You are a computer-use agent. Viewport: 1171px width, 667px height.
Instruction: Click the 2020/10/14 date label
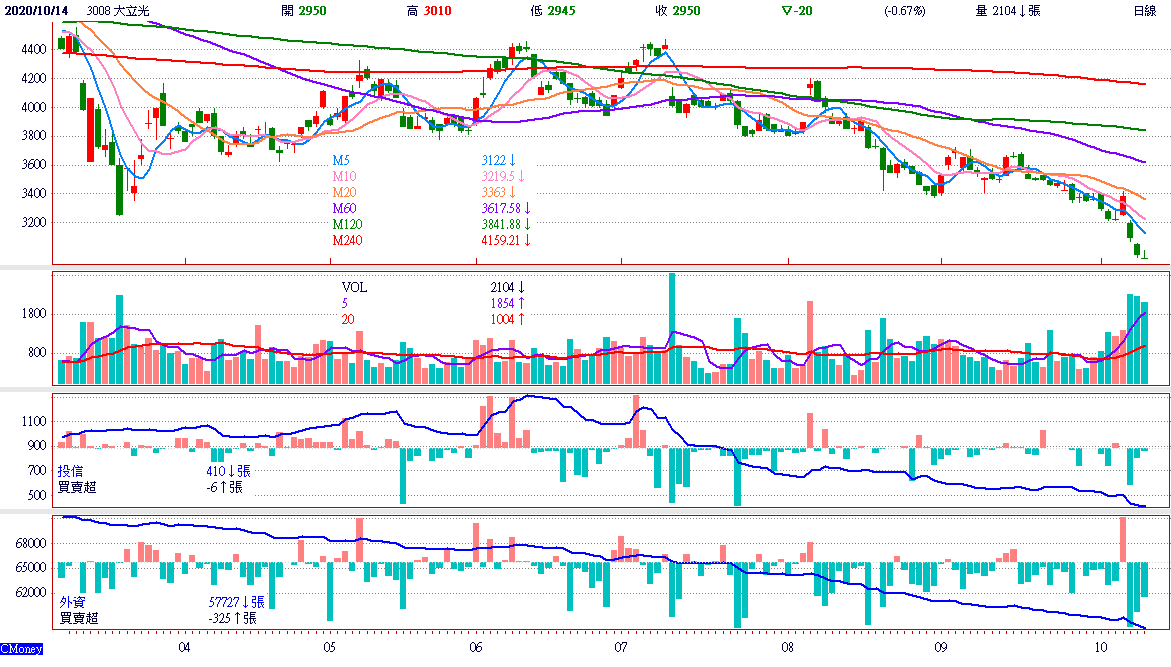click(x=39, y=11)
